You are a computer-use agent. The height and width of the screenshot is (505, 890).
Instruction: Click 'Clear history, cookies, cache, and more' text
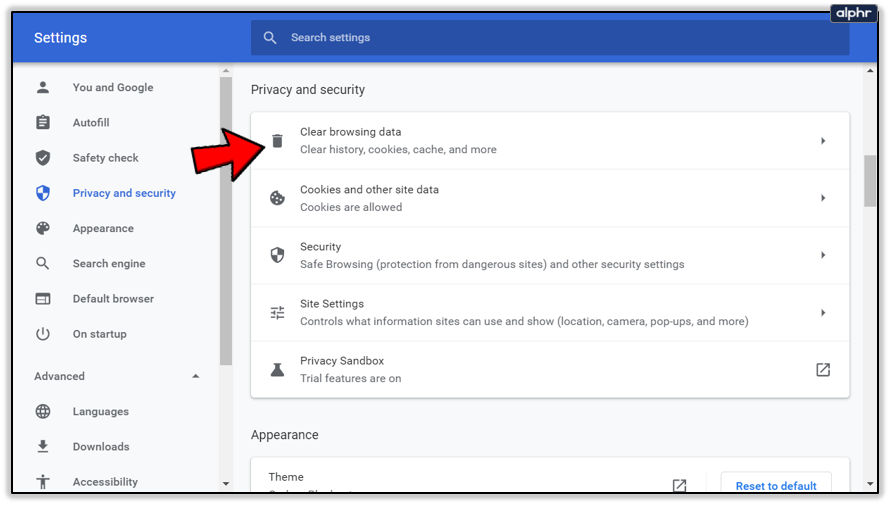[398, 149]
